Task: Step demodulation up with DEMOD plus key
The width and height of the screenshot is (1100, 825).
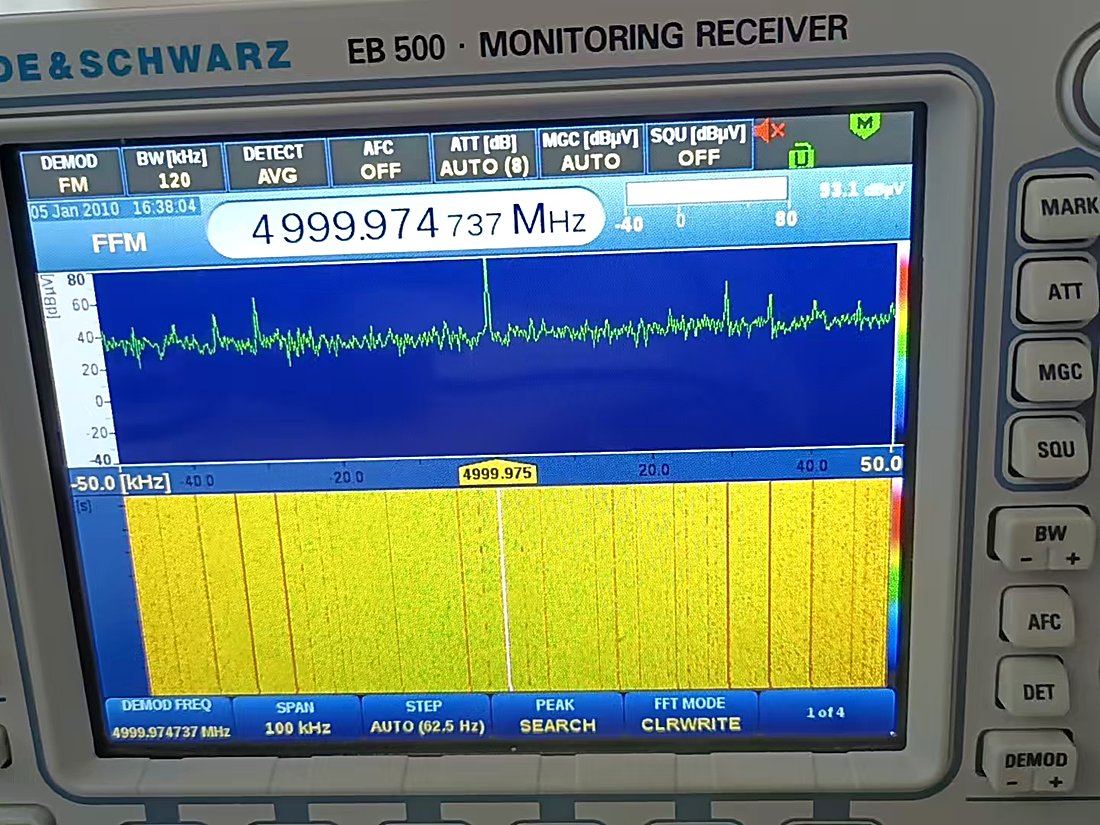Action: coord(1054,782)
